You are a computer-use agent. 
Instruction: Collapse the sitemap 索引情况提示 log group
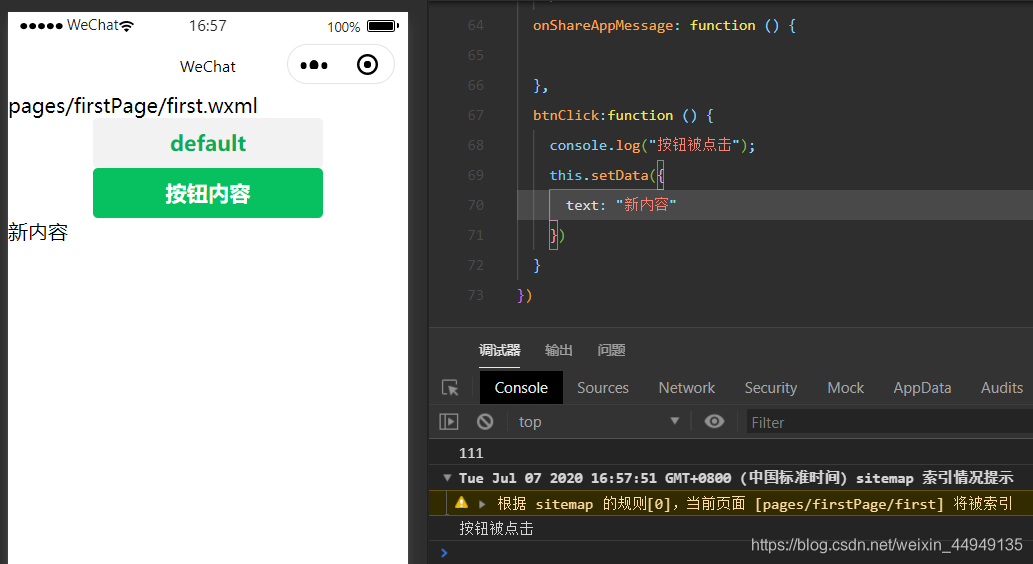coord(447,478)
